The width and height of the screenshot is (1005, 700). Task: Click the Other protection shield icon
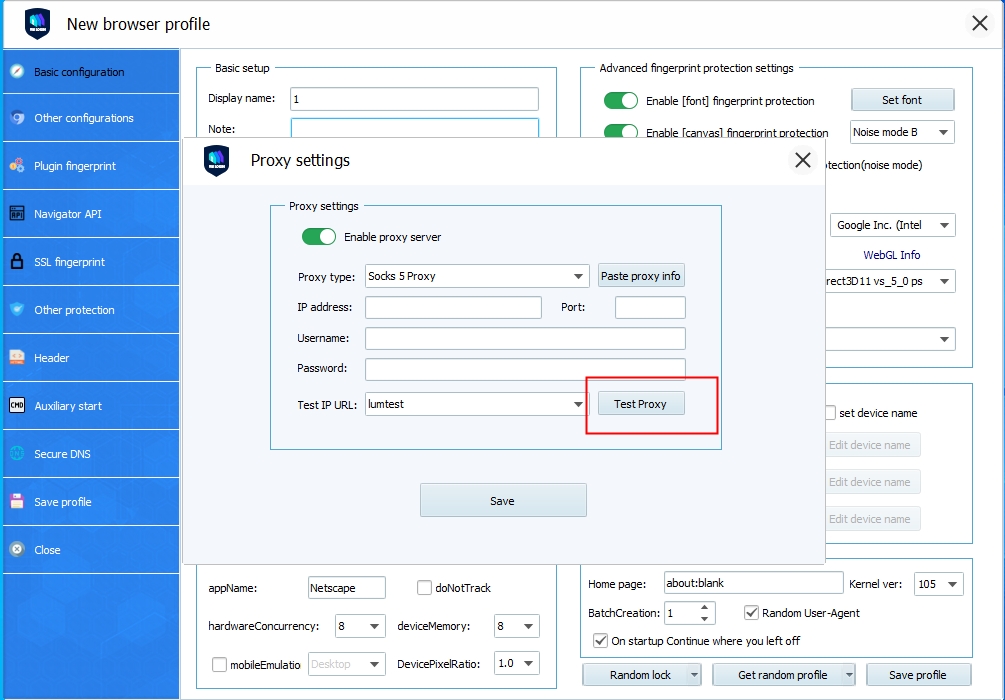coord(16,310)
